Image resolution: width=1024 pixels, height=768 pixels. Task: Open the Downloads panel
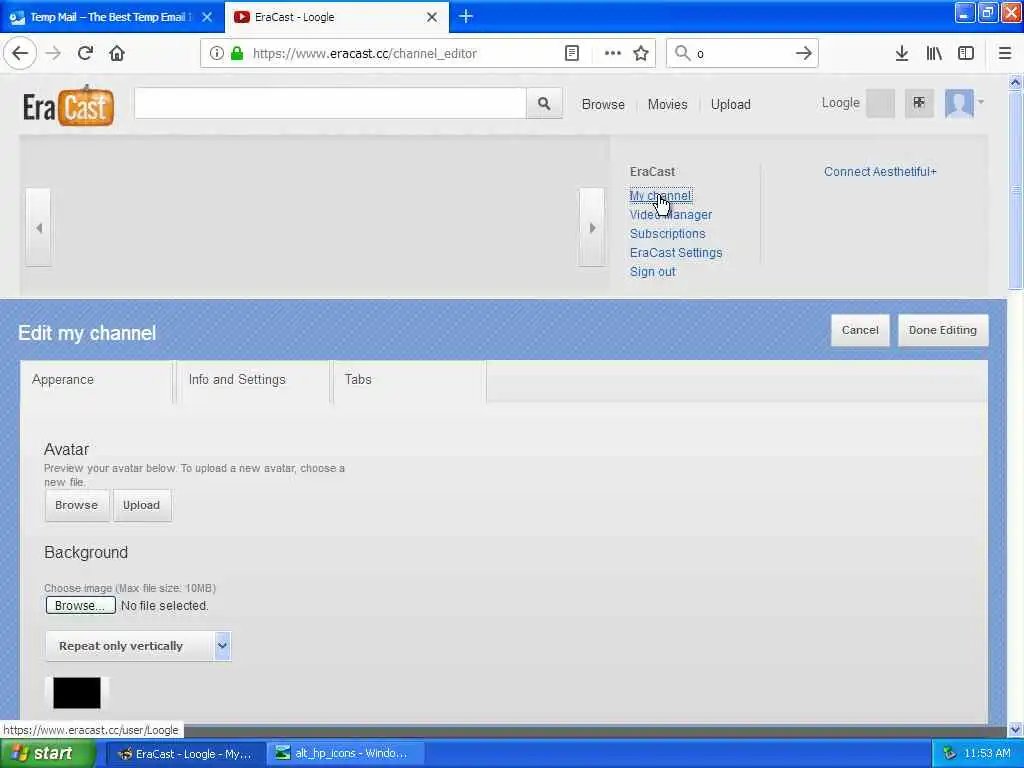coord(902,54)
